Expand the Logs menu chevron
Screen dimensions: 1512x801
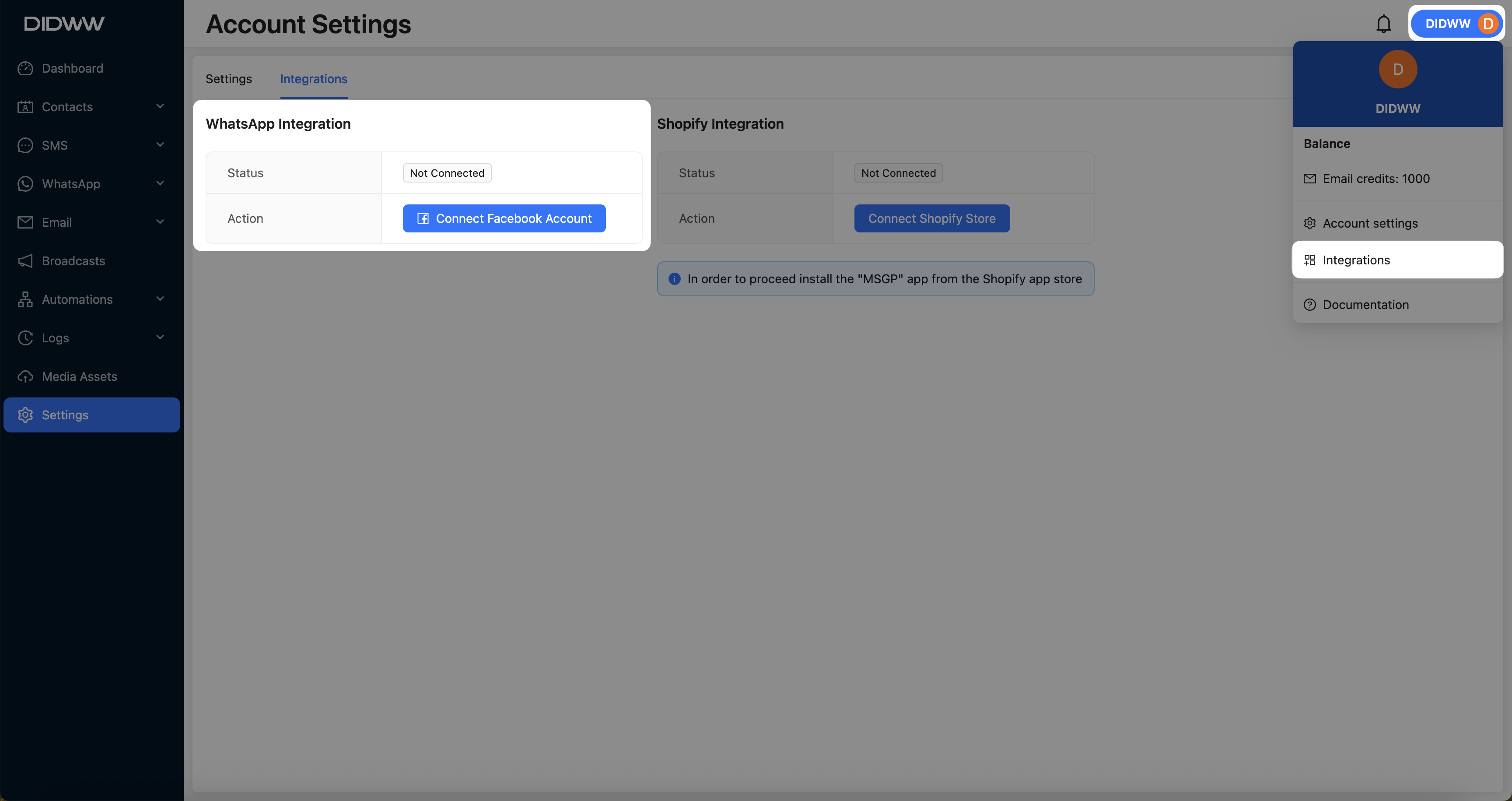pos(160,337)
